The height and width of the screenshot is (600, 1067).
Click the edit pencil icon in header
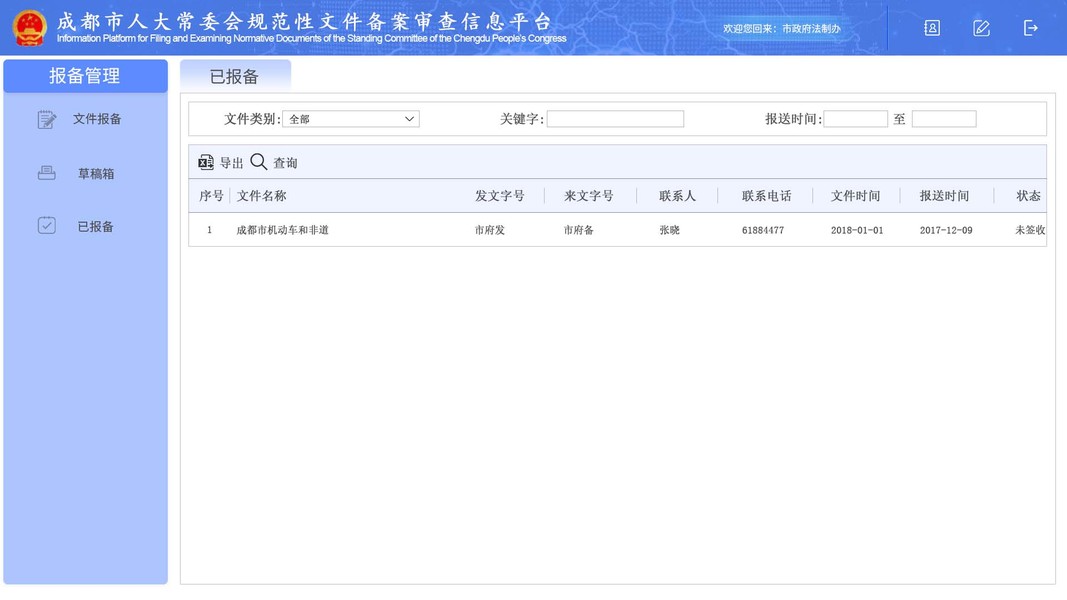tap(981, 28)
